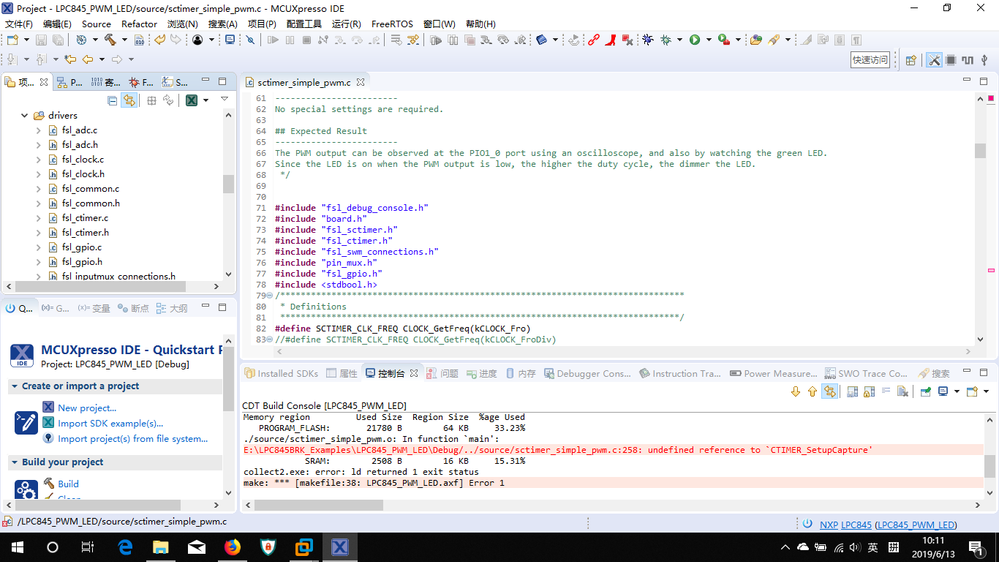Click the 快速访问 quick access field

point(870,60)
